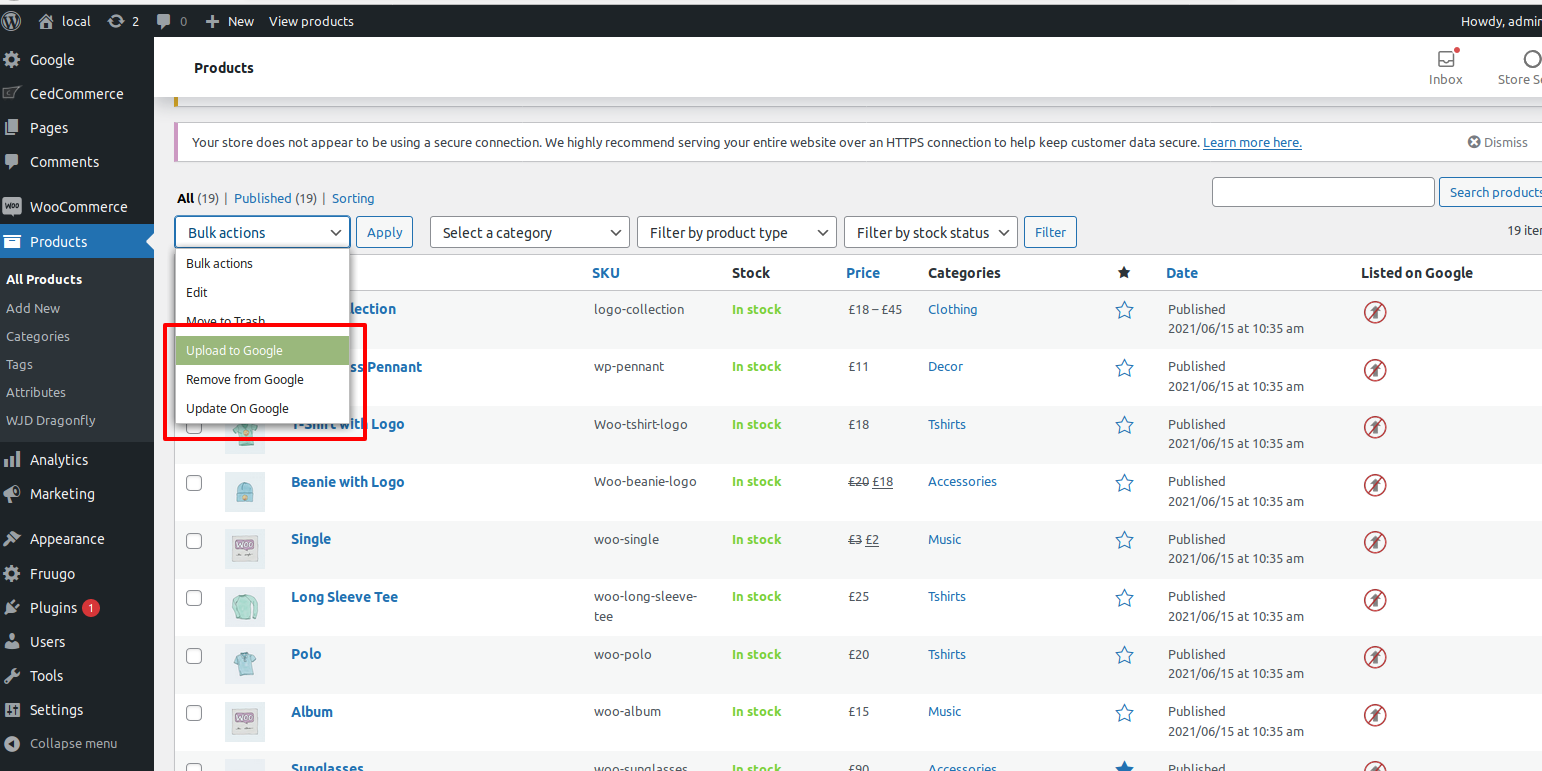Select the Single product checkbox
Screen dimensions: 1542x771
tap(194, 541)
